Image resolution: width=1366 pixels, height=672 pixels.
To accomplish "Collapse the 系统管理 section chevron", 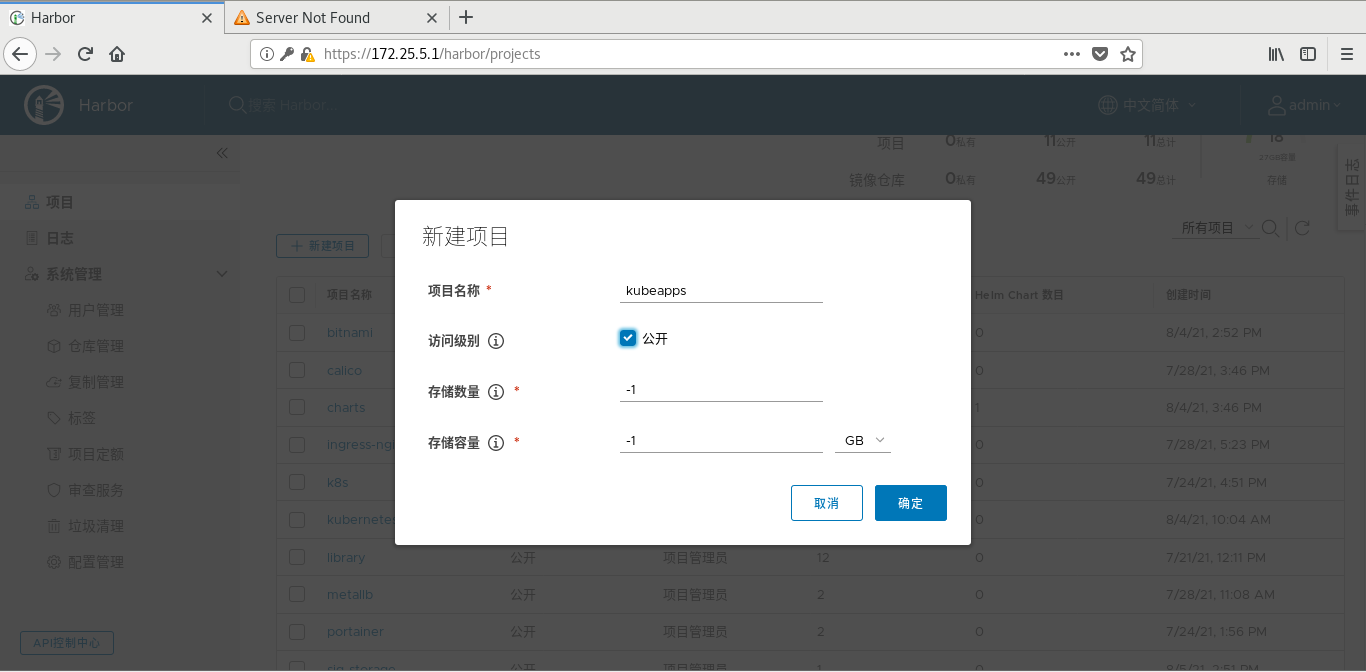I will pos(222,273).
